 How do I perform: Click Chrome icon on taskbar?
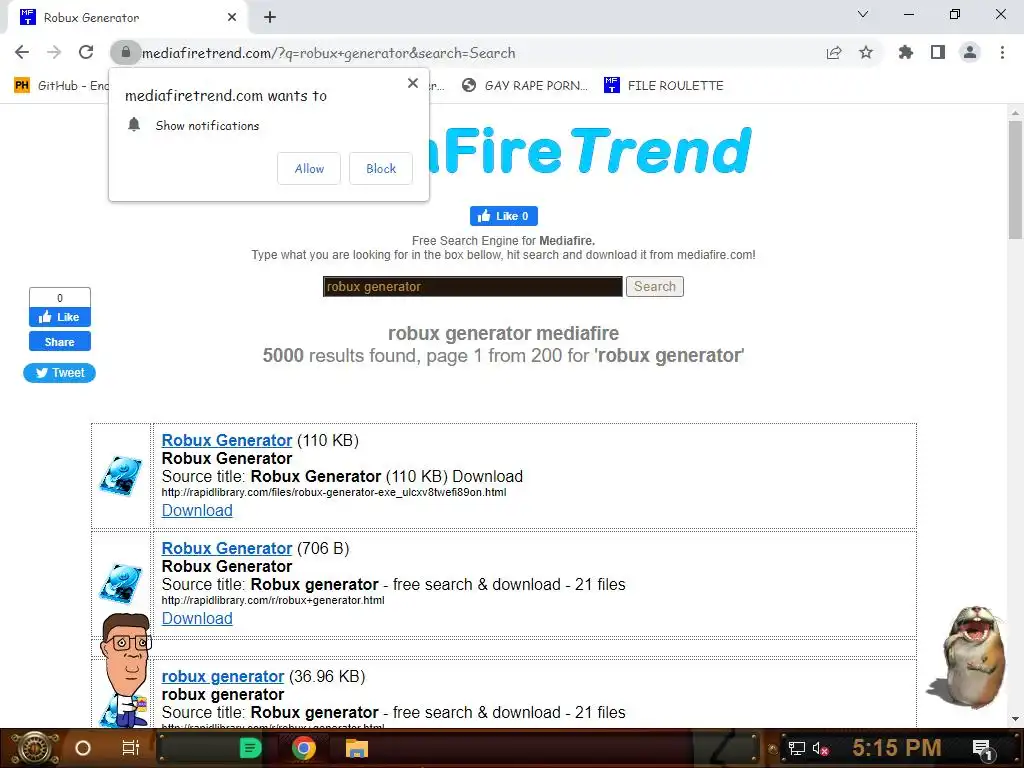(303, 748)
